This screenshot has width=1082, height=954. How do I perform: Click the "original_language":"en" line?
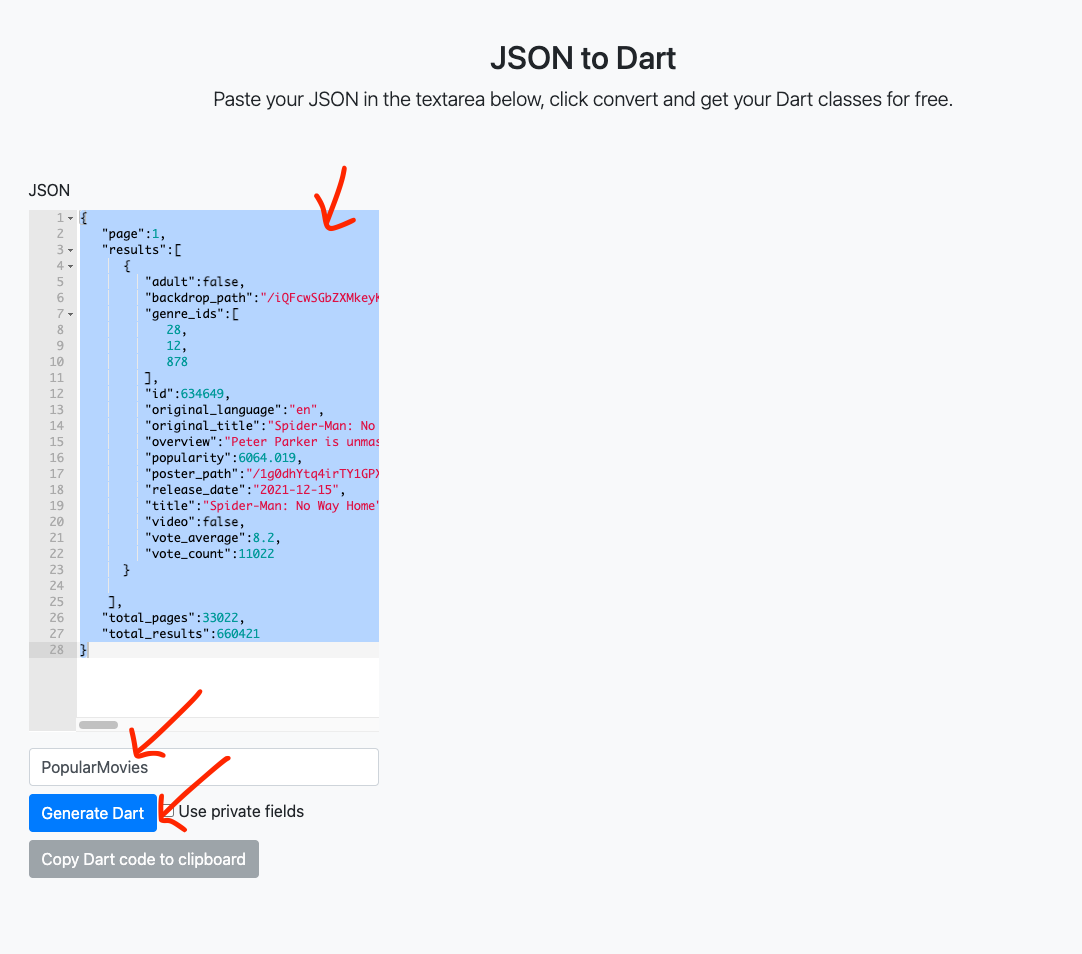pyautogui.click(x=234, y=410)
